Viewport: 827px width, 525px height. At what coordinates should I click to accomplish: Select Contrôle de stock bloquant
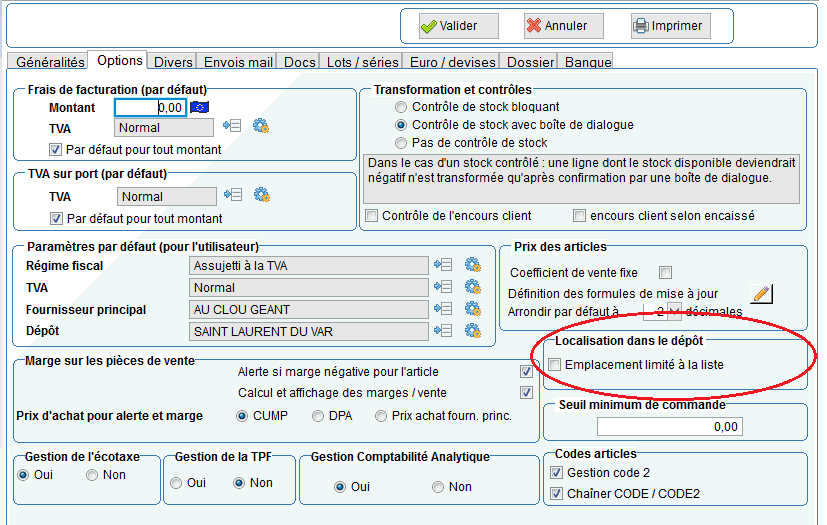pos(401,107)
